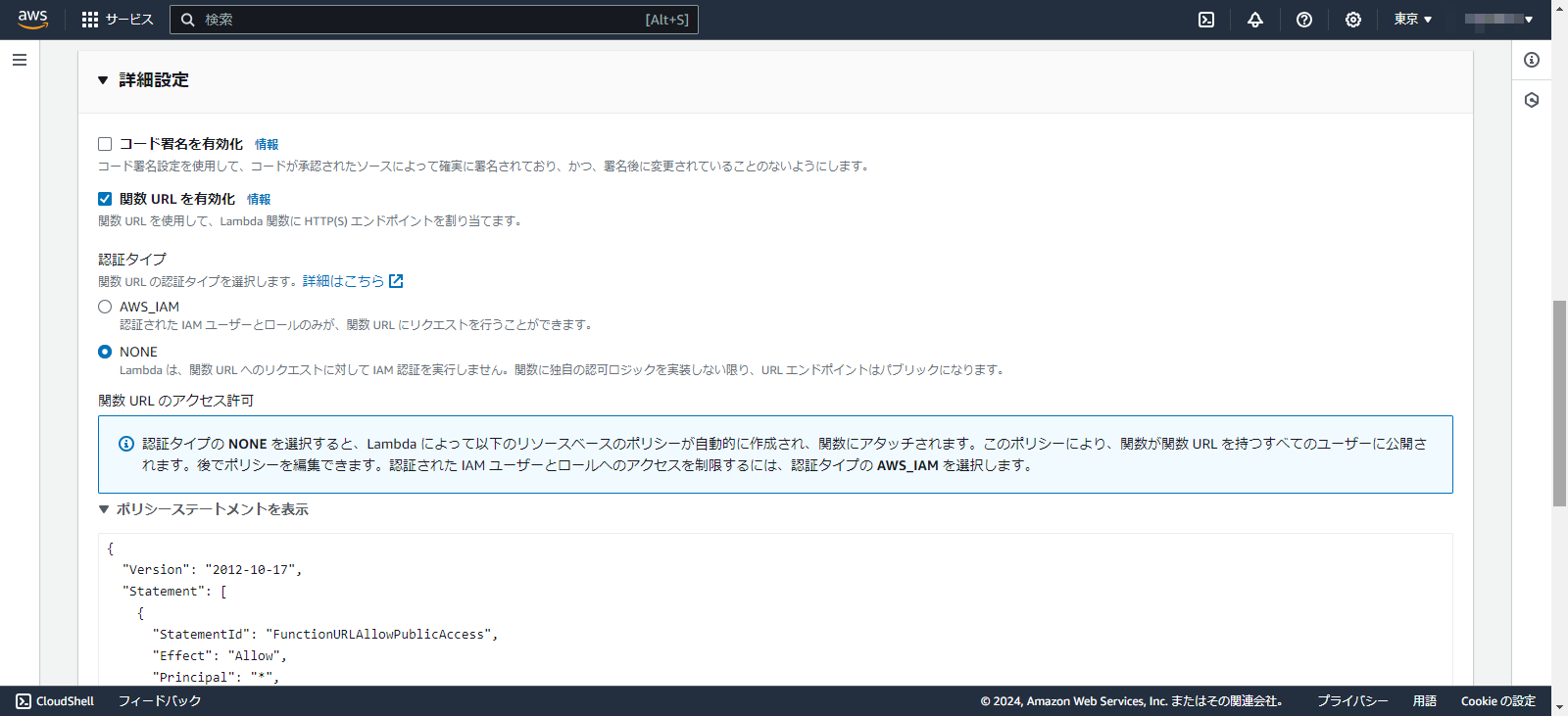The width and height of the screenshot is (1568, 716).
Task: Click 情報 link next to コード署名を有効化
Action: pyautogui.click(x=267, y=144)
